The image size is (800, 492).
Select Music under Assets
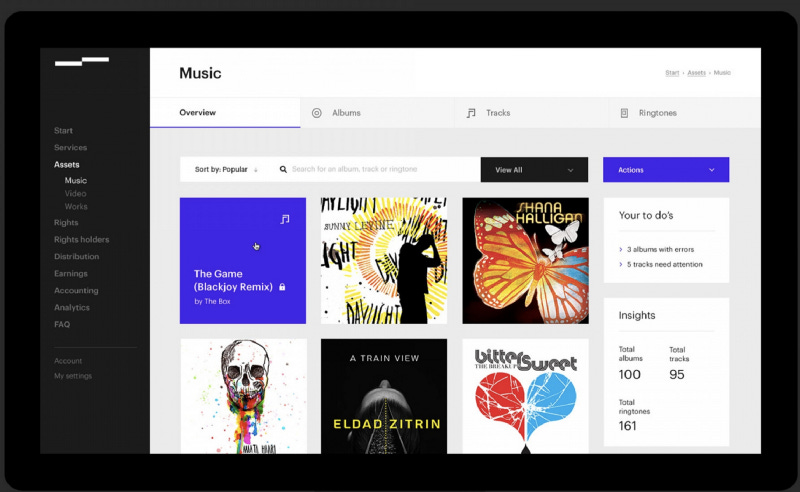click(76, 180)
